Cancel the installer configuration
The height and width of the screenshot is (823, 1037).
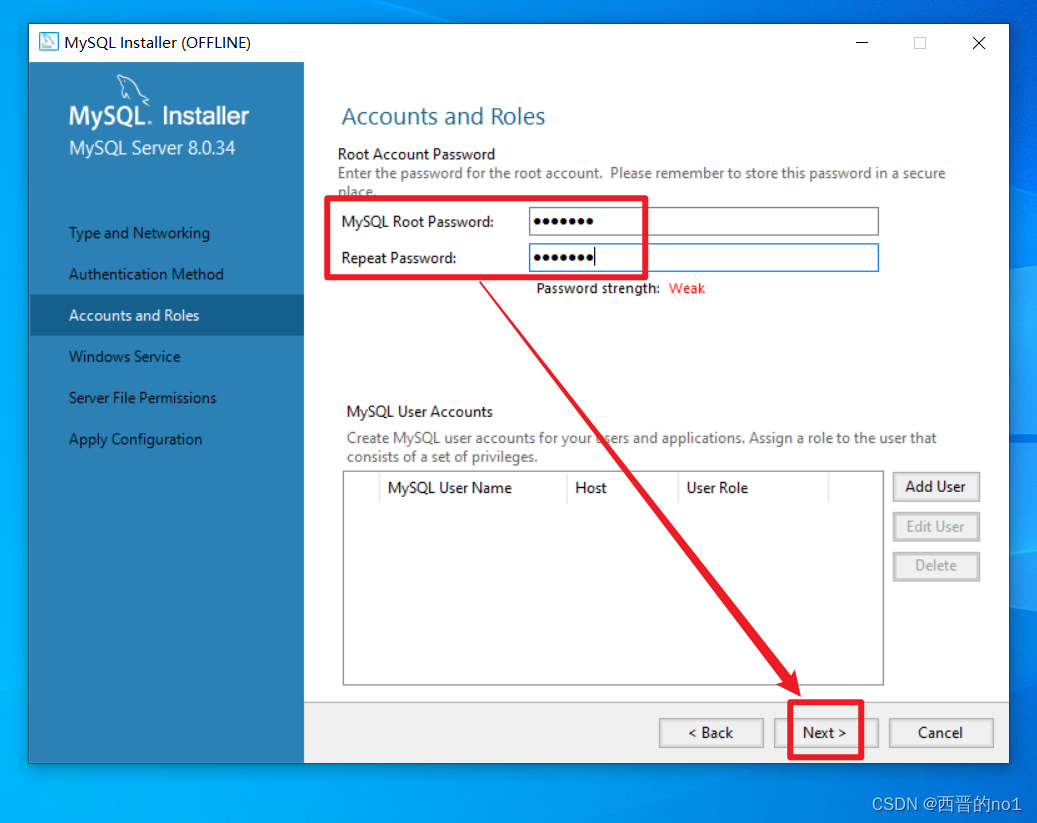pyautogui.click(x=940, y=732)
